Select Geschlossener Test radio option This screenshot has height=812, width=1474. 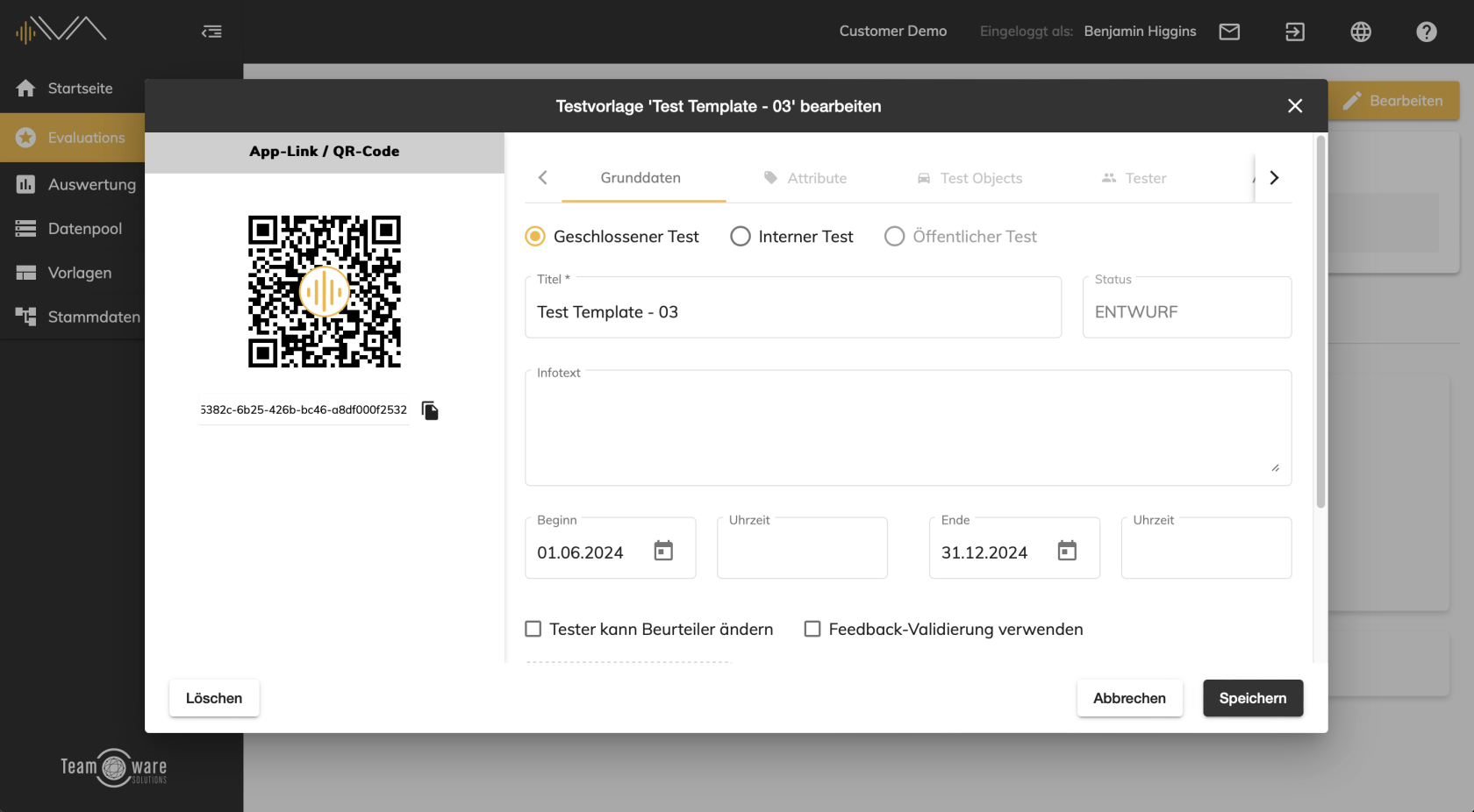(x=534, y=237)
